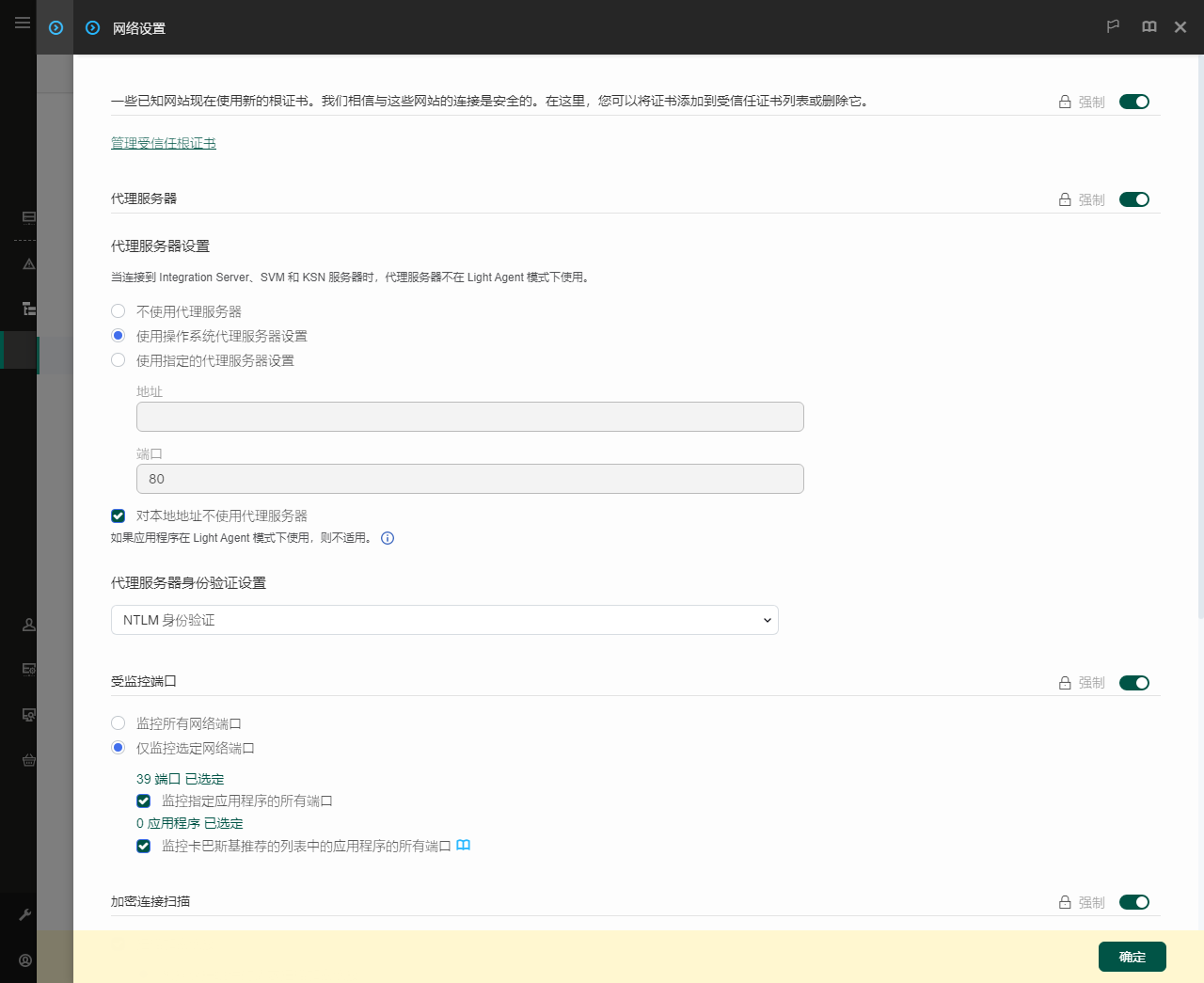Click the 端口 field showing 80

pyautogui.click(x=469, y=479)
